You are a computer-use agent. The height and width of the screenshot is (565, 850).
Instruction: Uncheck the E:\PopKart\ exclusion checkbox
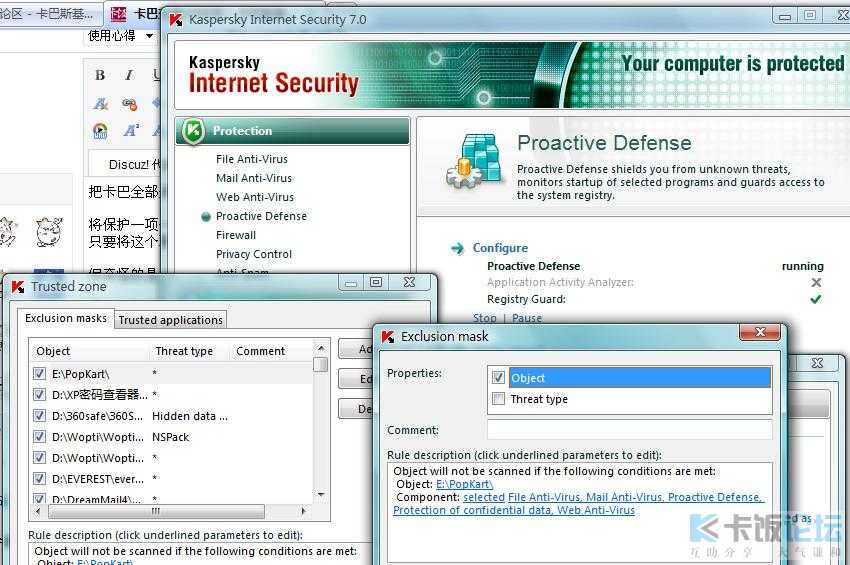(x=39, y=374)
